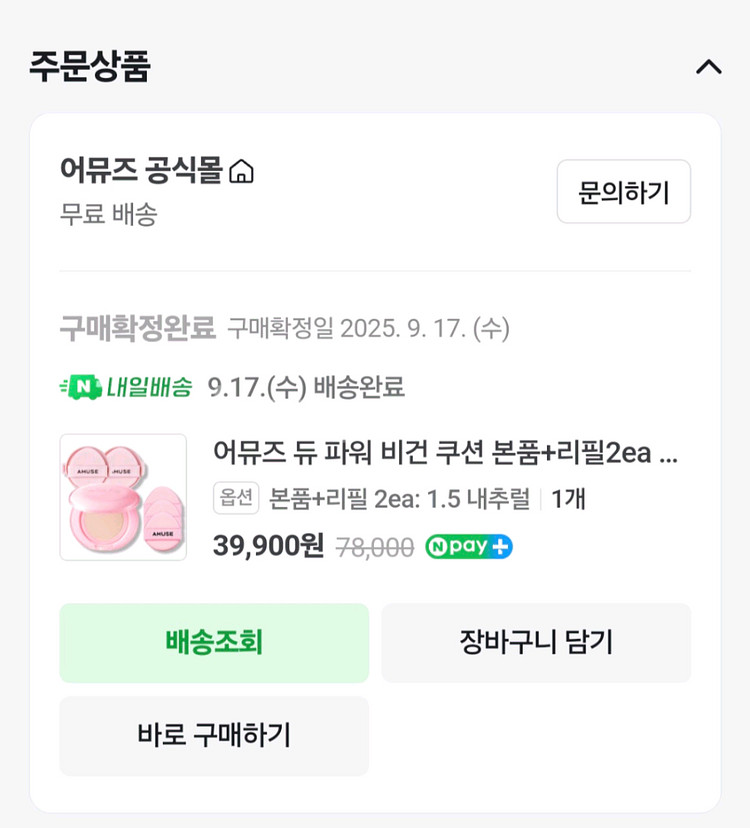Screen dimensions: 750x828
Task: Click the Npay plus badge icon
Action: [x=469, y=547]
